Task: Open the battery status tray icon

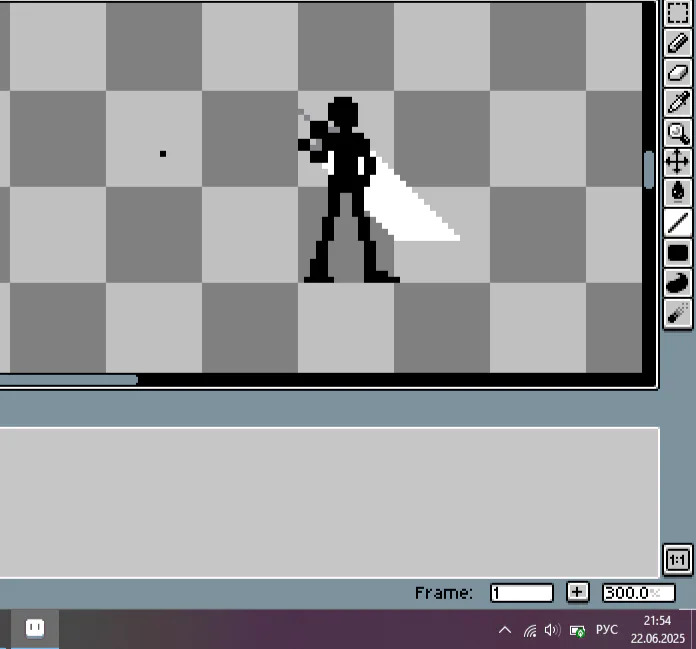Action: (577, 630)
